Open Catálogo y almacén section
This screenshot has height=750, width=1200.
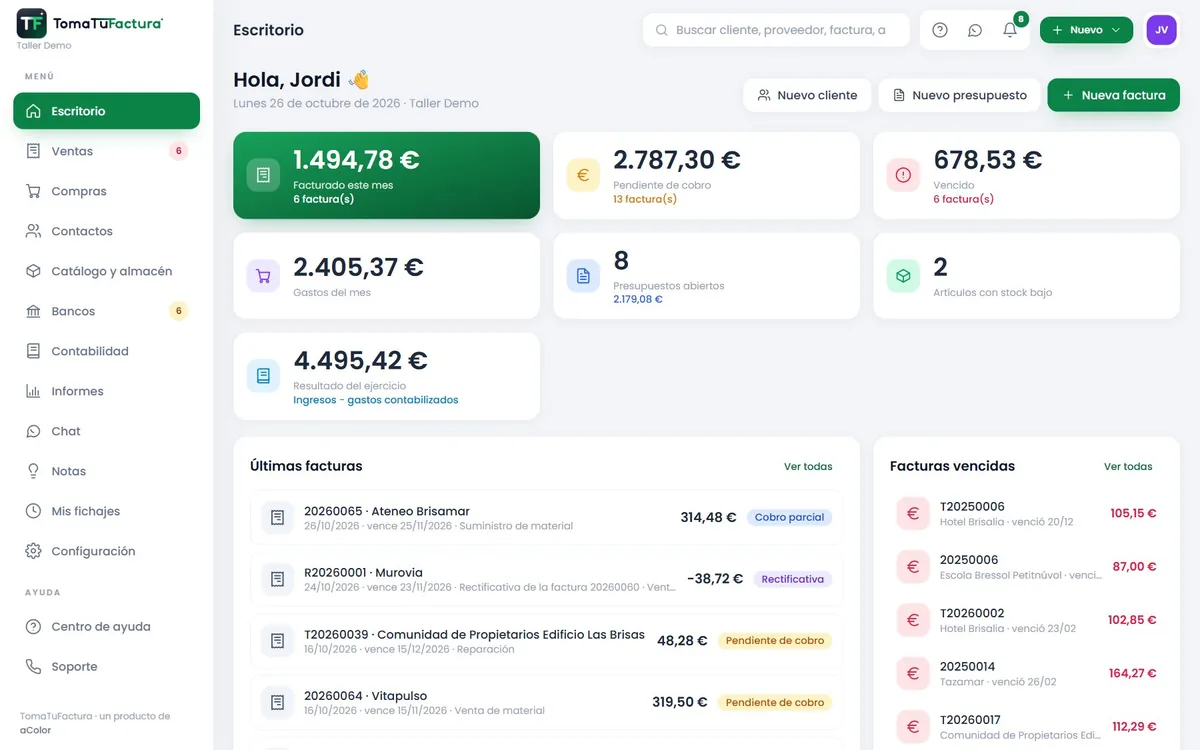pos(106,271)
